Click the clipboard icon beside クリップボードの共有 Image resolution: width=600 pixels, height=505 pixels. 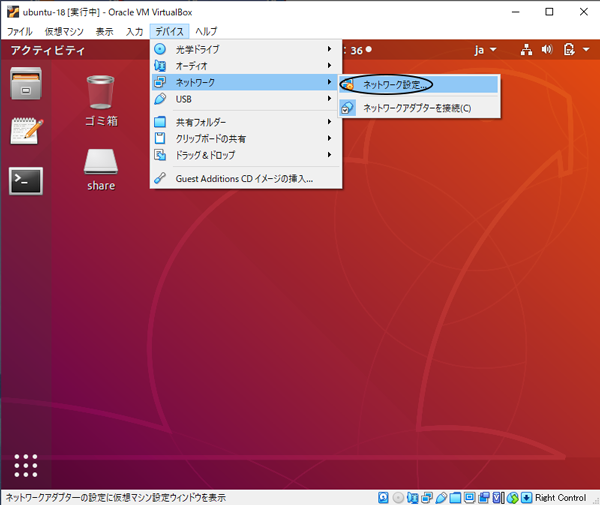160,138
